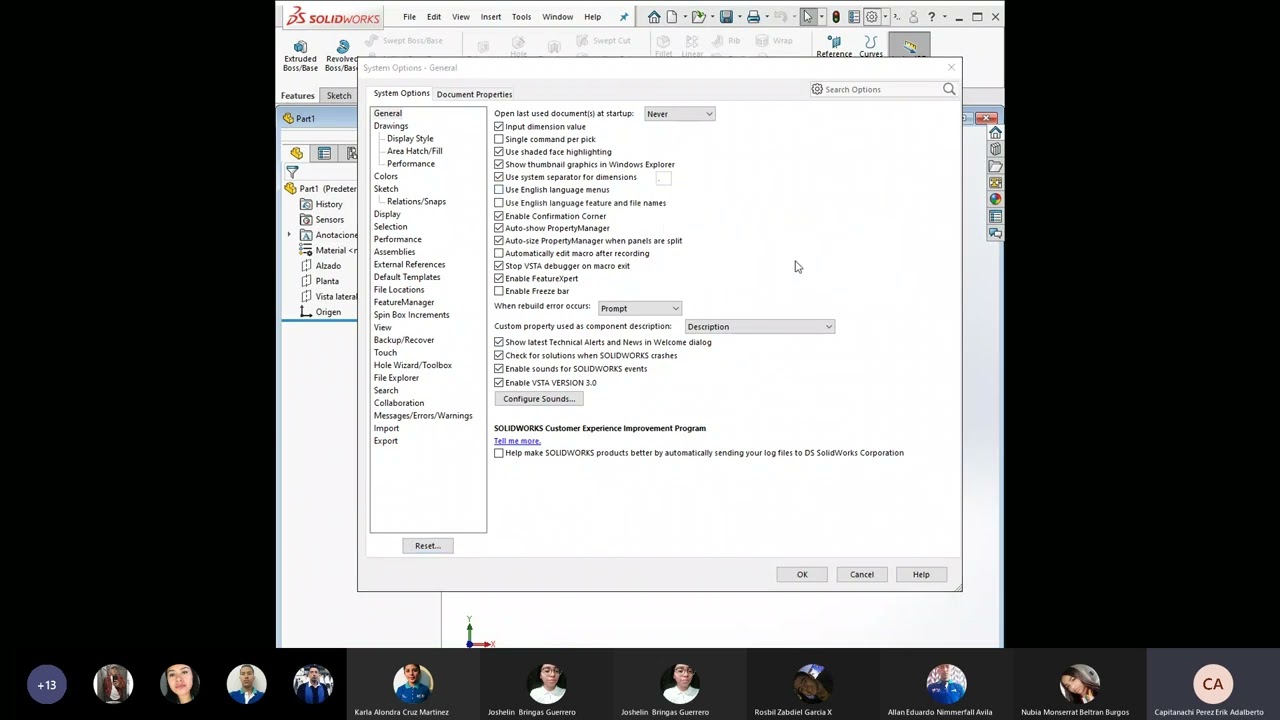Select the System Options tab

point(401,93)
